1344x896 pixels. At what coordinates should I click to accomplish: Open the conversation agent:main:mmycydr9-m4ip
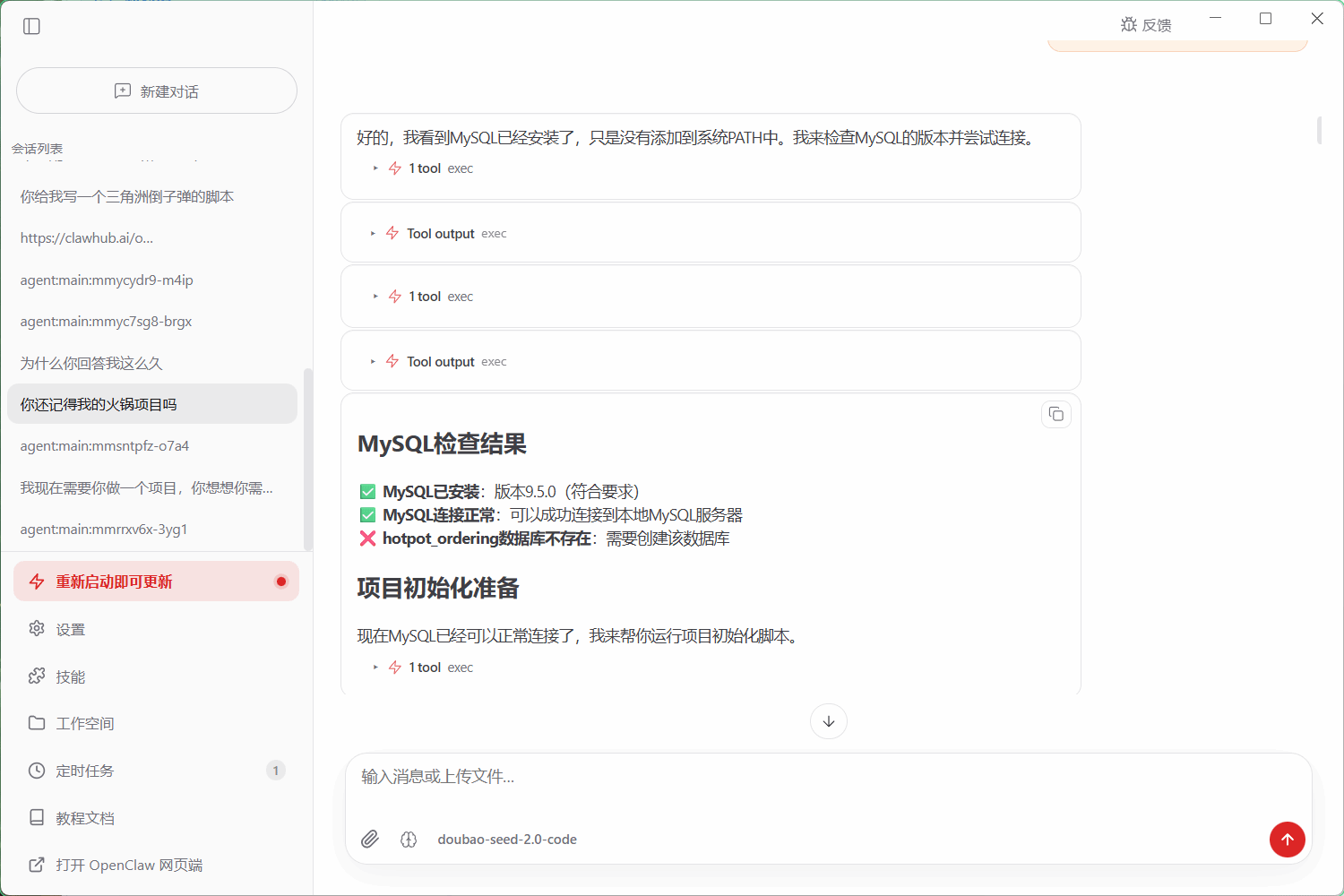152,280
